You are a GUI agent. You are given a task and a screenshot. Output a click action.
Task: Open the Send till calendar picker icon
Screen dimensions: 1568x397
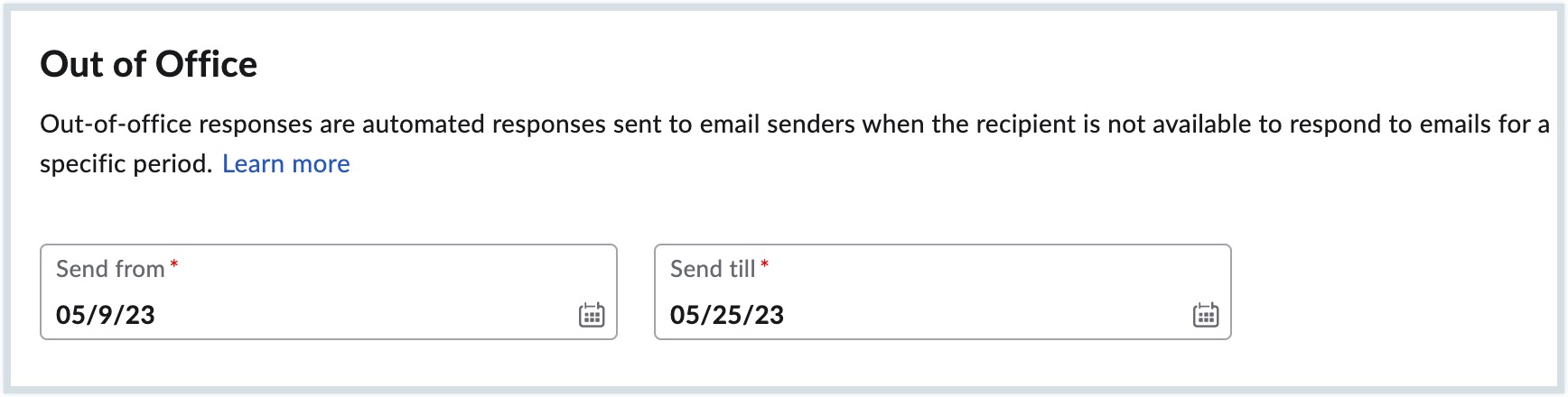click(x=1206, y=314)
